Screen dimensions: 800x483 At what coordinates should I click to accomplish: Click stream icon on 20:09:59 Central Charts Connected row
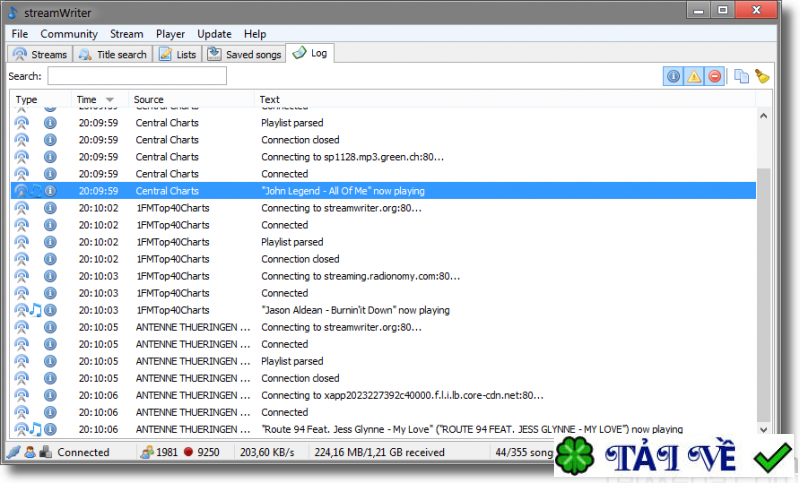coord(21,174)
